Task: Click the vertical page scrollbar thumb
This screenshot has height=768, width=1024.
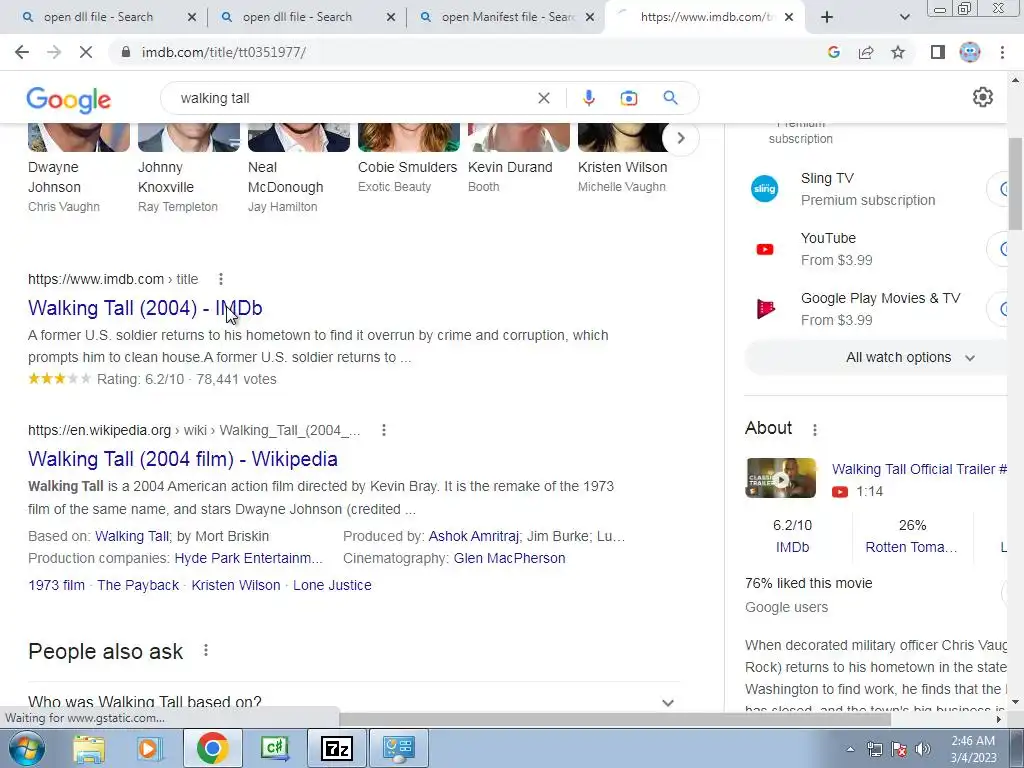Action: (1015, 184)
